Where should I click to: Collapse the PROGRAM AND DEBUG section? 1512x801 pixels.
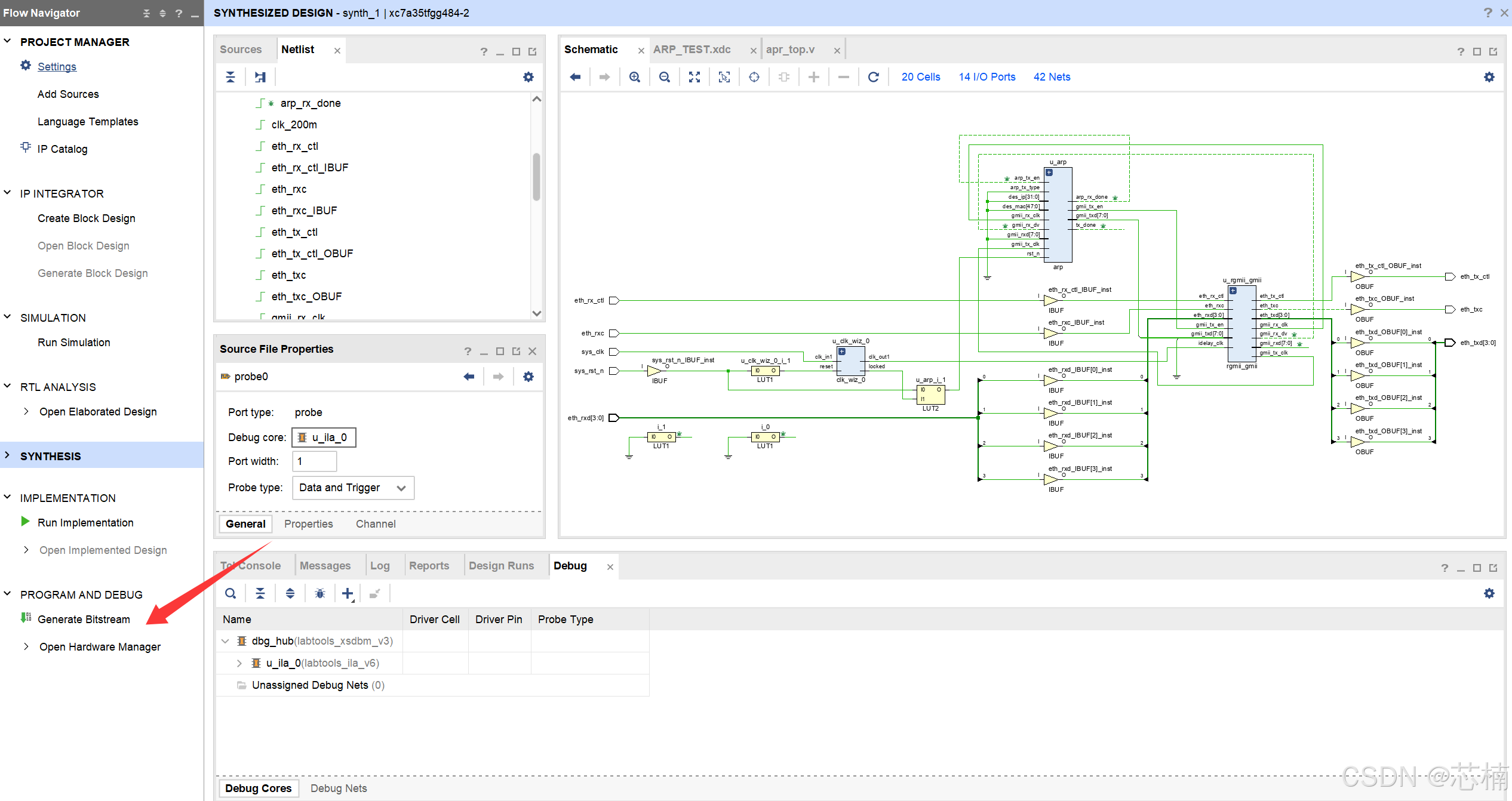point(7,594)
